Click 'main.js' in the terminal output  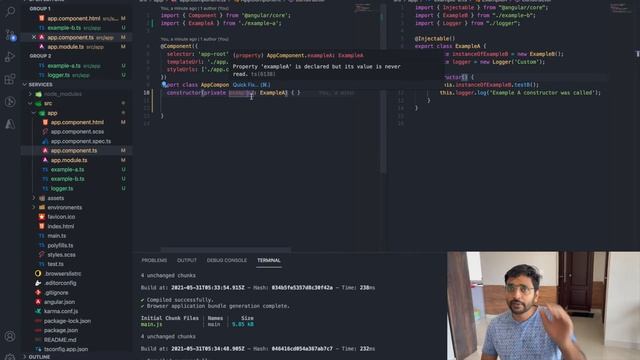(x=151, y=324)
